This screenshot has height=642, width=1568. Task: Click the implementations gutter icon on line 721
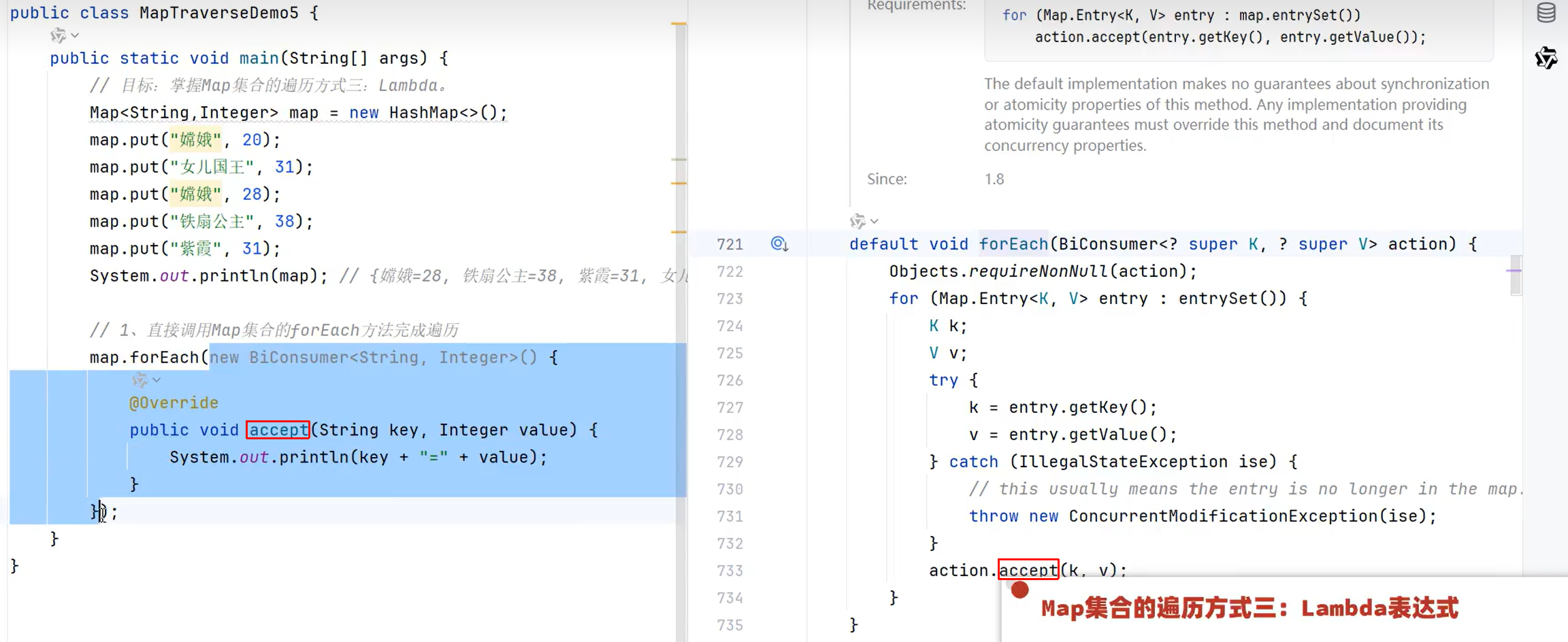779,244
